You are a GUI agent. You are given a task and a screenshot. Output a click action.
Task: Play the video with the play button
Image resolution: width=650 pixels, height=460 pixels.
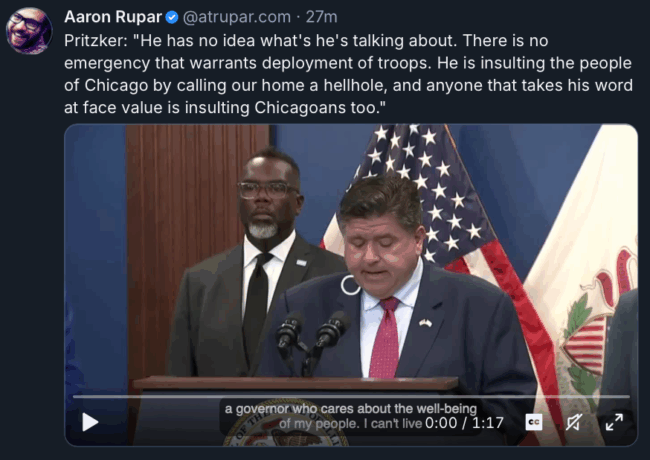tap(90, 422)
